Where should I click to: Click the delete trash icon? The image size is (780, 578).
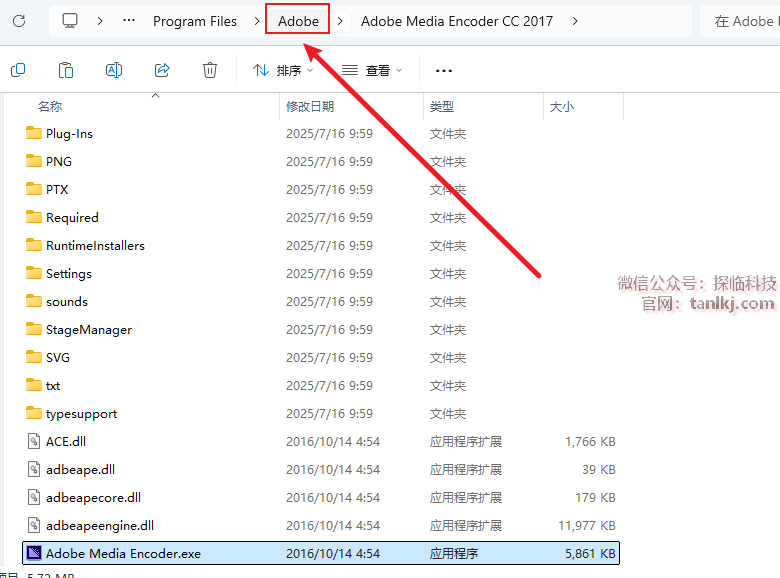[x=210, y=70]
